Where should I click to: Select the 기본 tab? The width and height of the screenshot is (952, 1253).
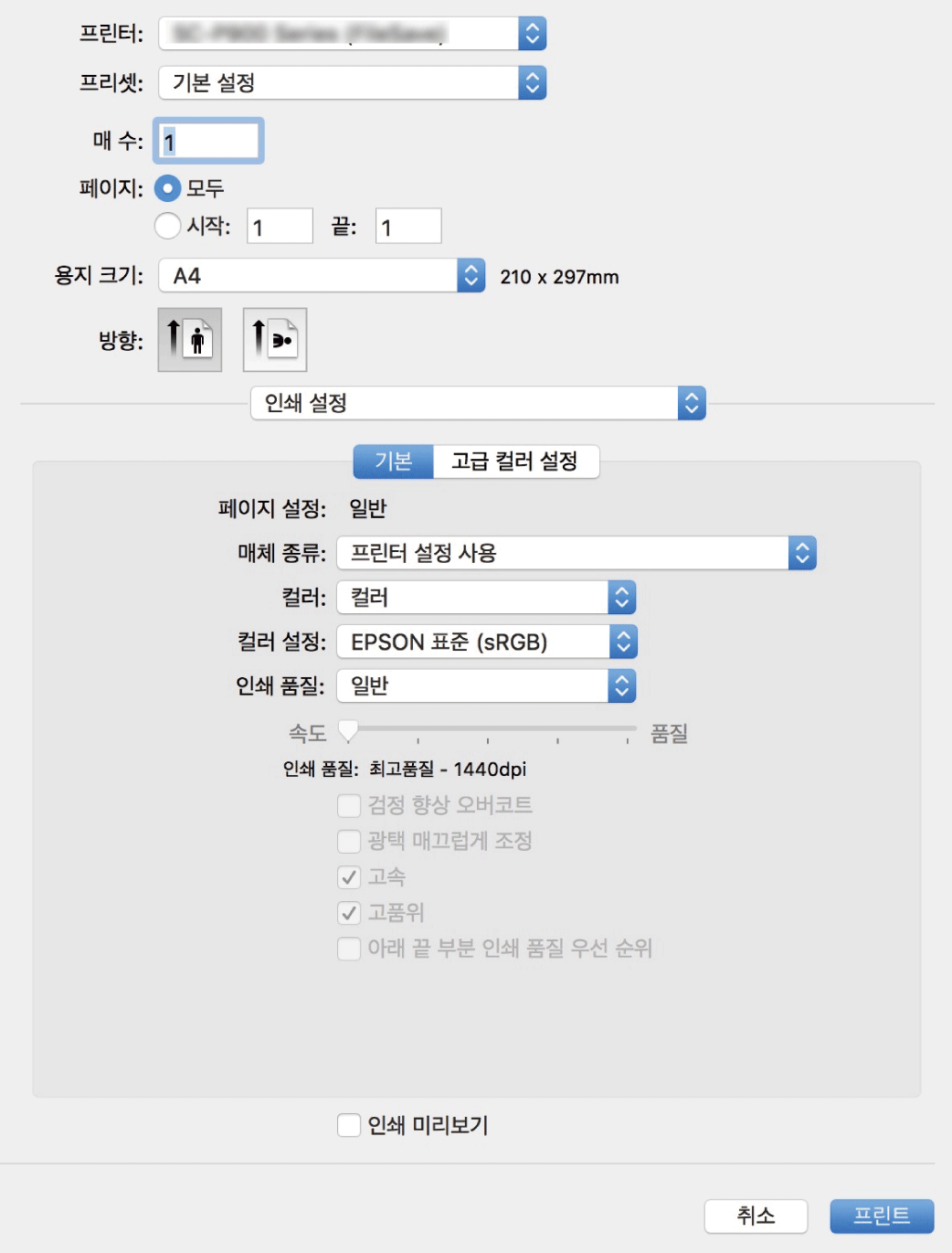pos(394,462)
